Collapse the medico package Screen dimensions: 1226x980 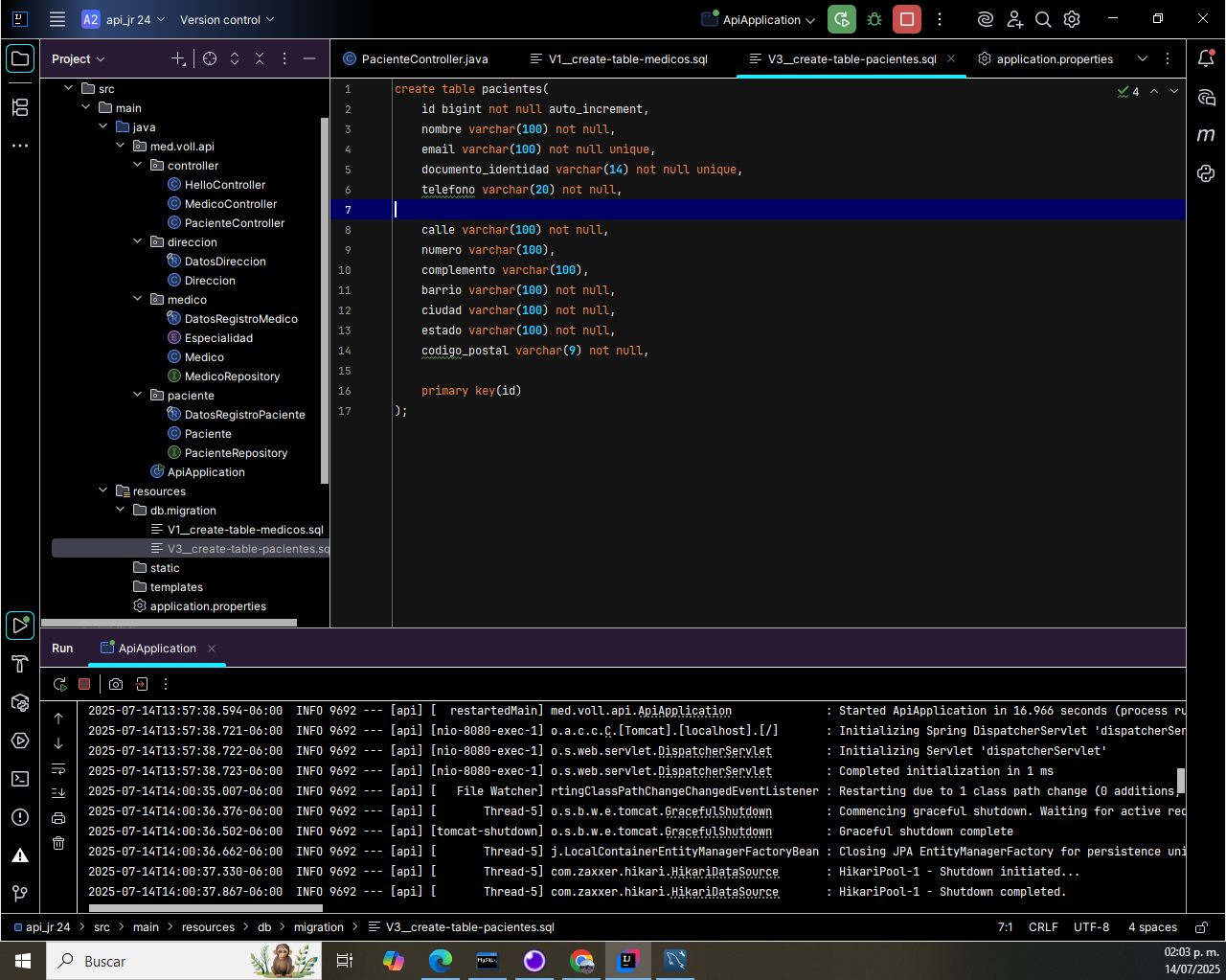click(138, 299)
